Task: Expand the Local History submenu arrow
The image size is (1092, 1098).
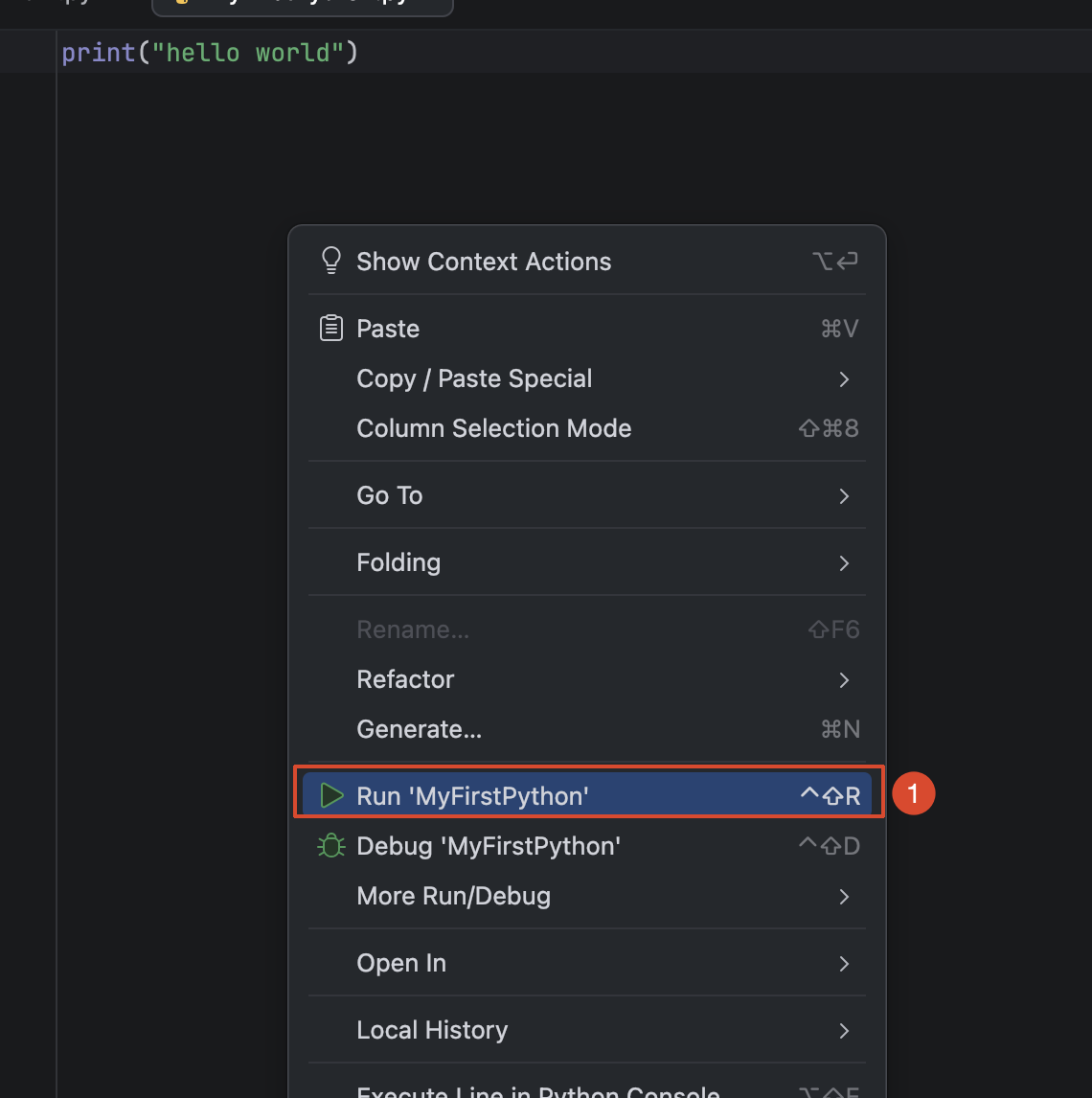Action: 844,1031
